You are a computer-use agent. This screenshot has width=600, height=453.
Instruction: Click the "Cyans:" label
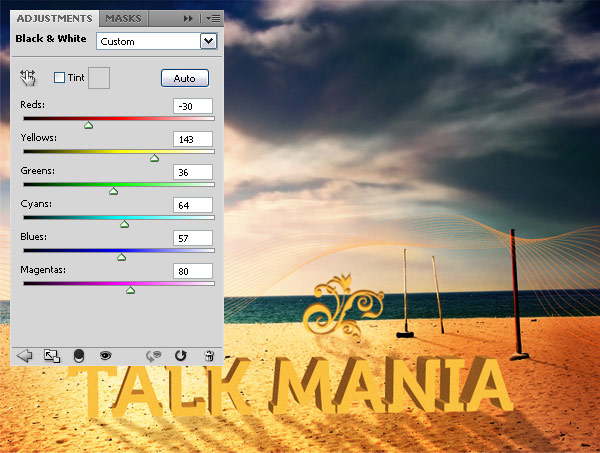(36, 204)
